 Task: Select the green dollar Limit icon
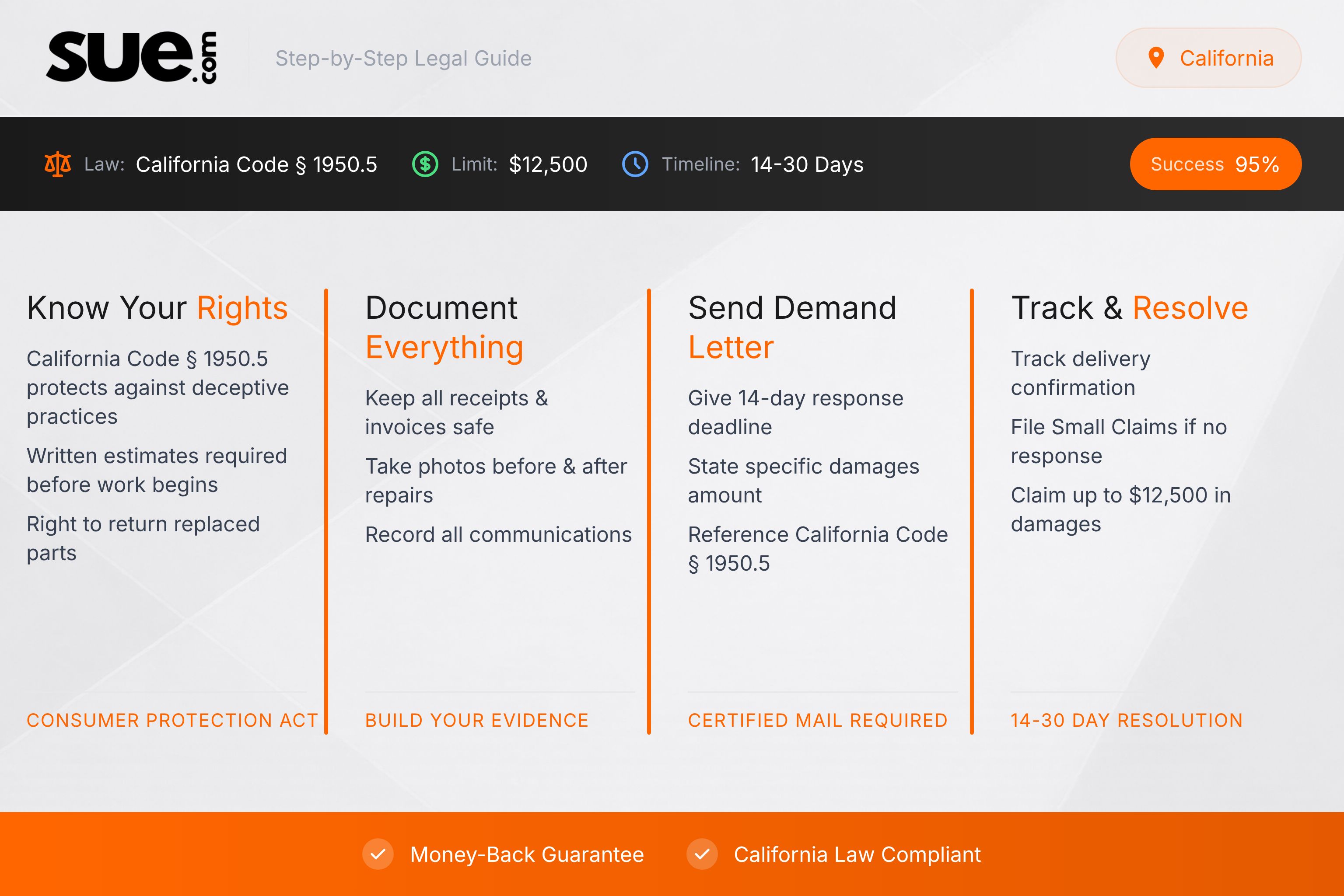coord(425,164)
